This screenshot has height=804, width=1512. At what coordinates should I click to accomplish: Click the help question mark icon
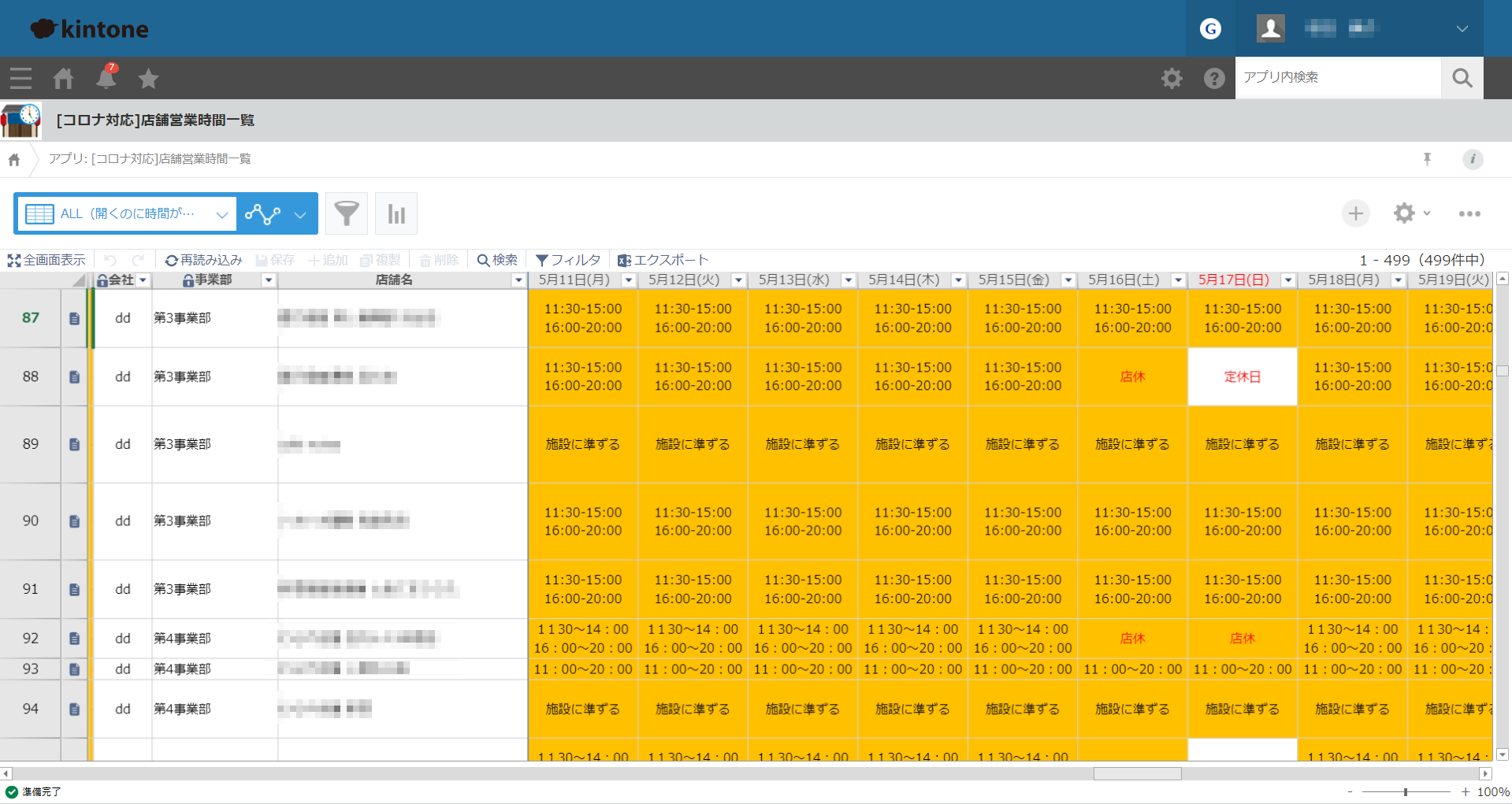(1214, 78)
